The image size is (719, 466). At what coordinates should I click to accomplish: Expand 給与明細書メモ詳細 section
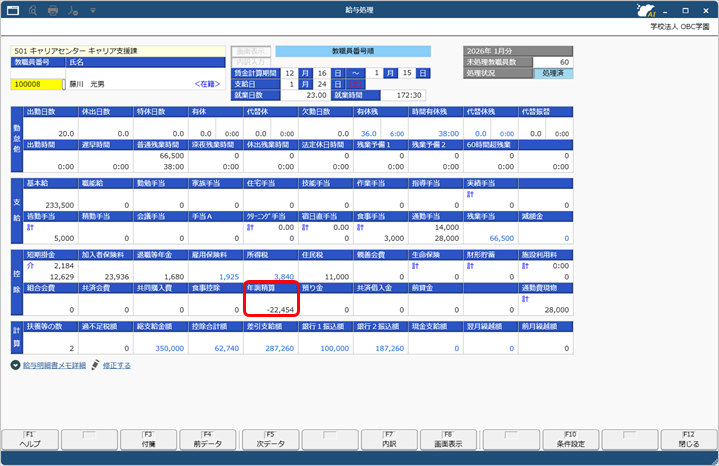coord(16,366)
